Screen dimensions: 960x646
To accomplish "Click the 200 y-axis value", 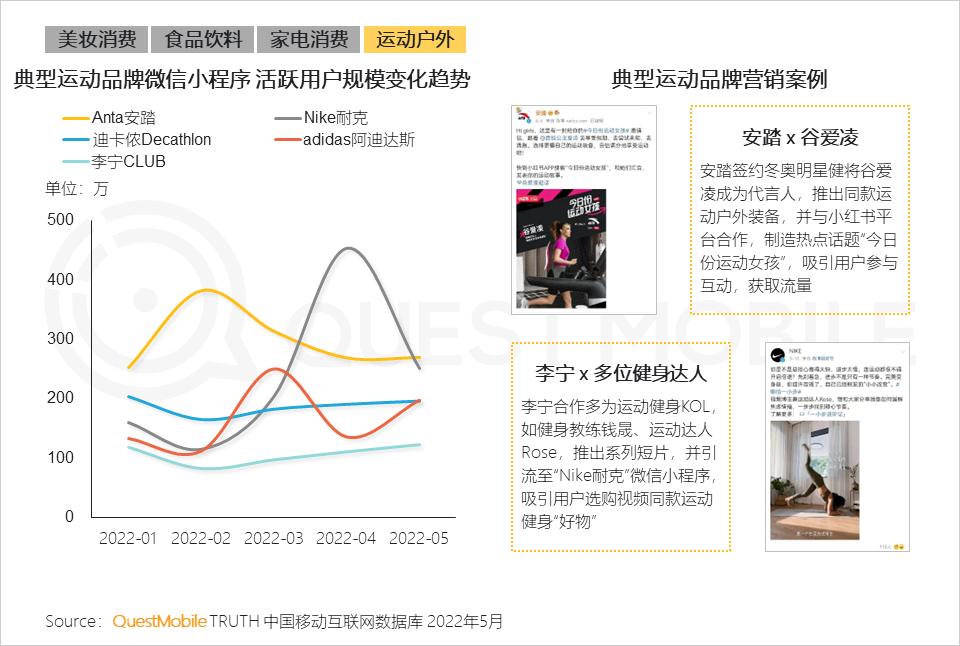I will (60, 397).
